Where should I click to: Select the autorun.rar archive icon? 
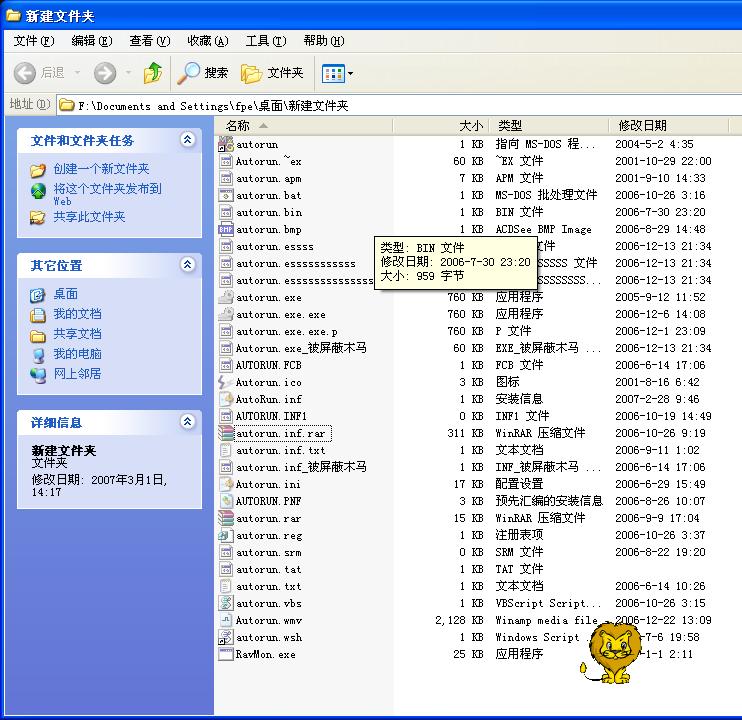[226, 518]
